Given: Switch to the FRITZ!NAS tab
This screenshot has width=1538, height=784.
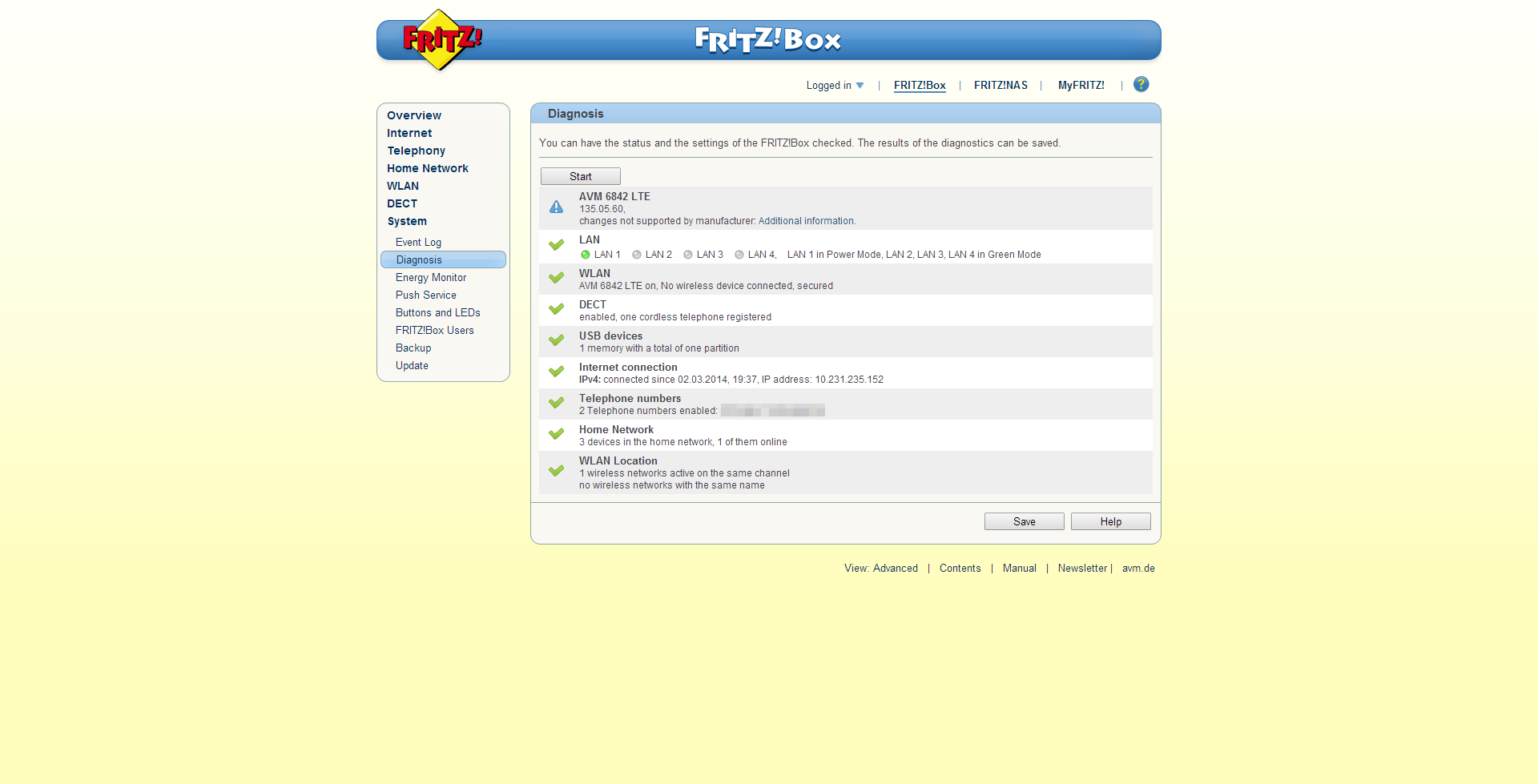Looking at the screenshot, I should (x=1001, y=86).
